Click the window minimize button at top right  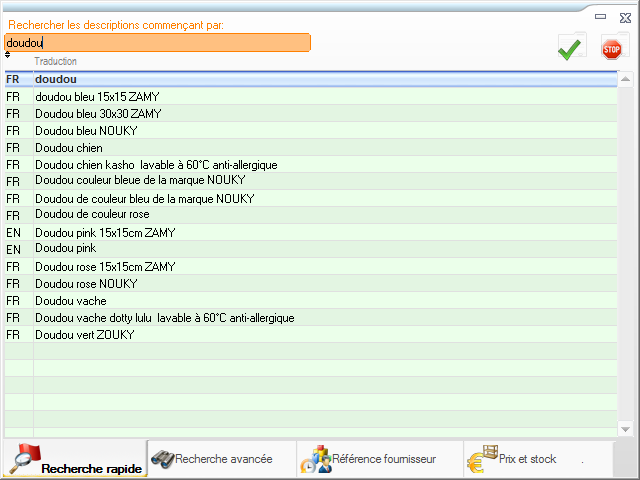[x=600, y=16]
